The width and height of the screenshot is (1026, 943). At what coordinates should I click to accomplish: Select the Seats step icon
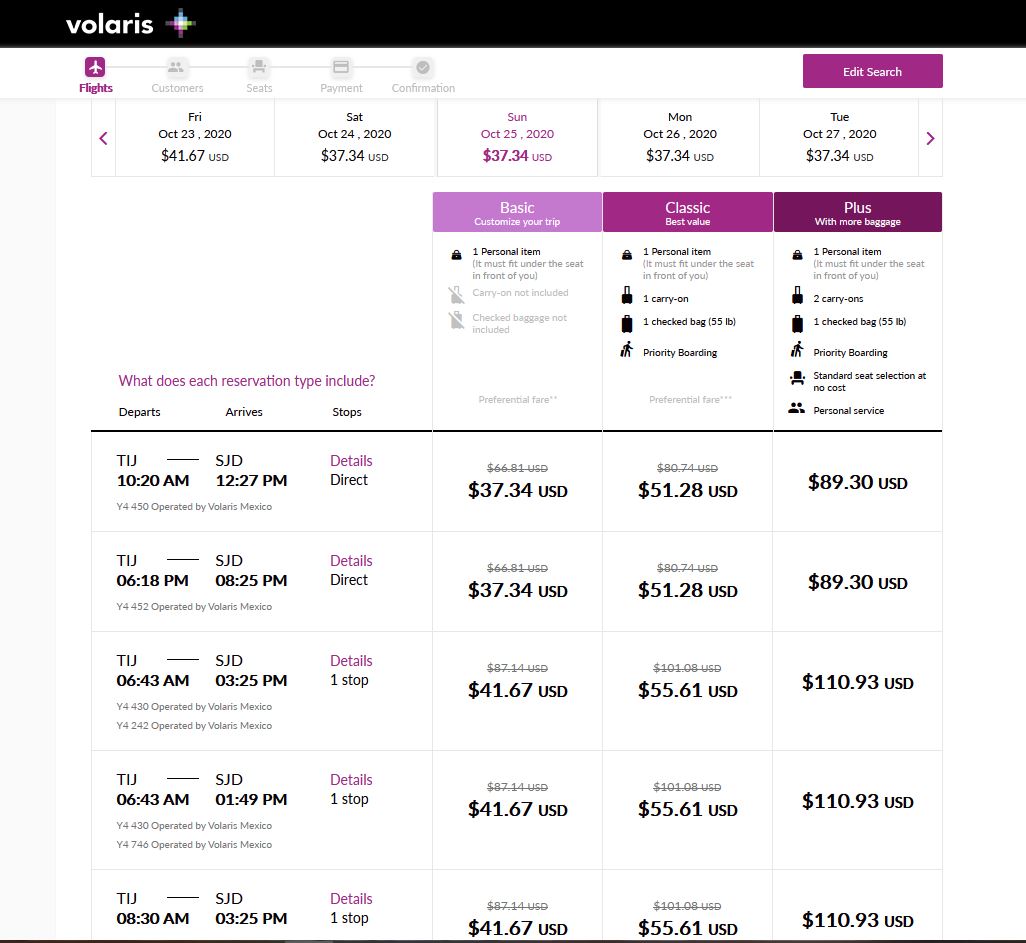point(258,65)
